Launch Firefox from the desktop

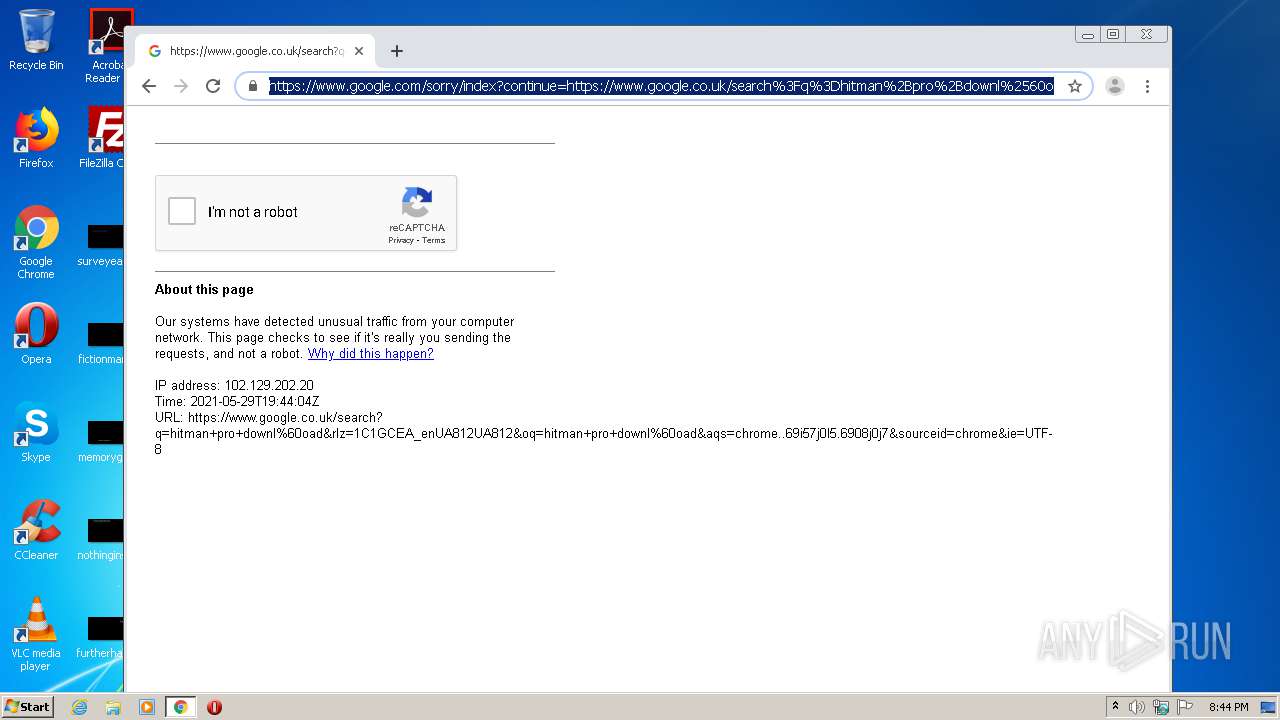[x=36, y=138]
